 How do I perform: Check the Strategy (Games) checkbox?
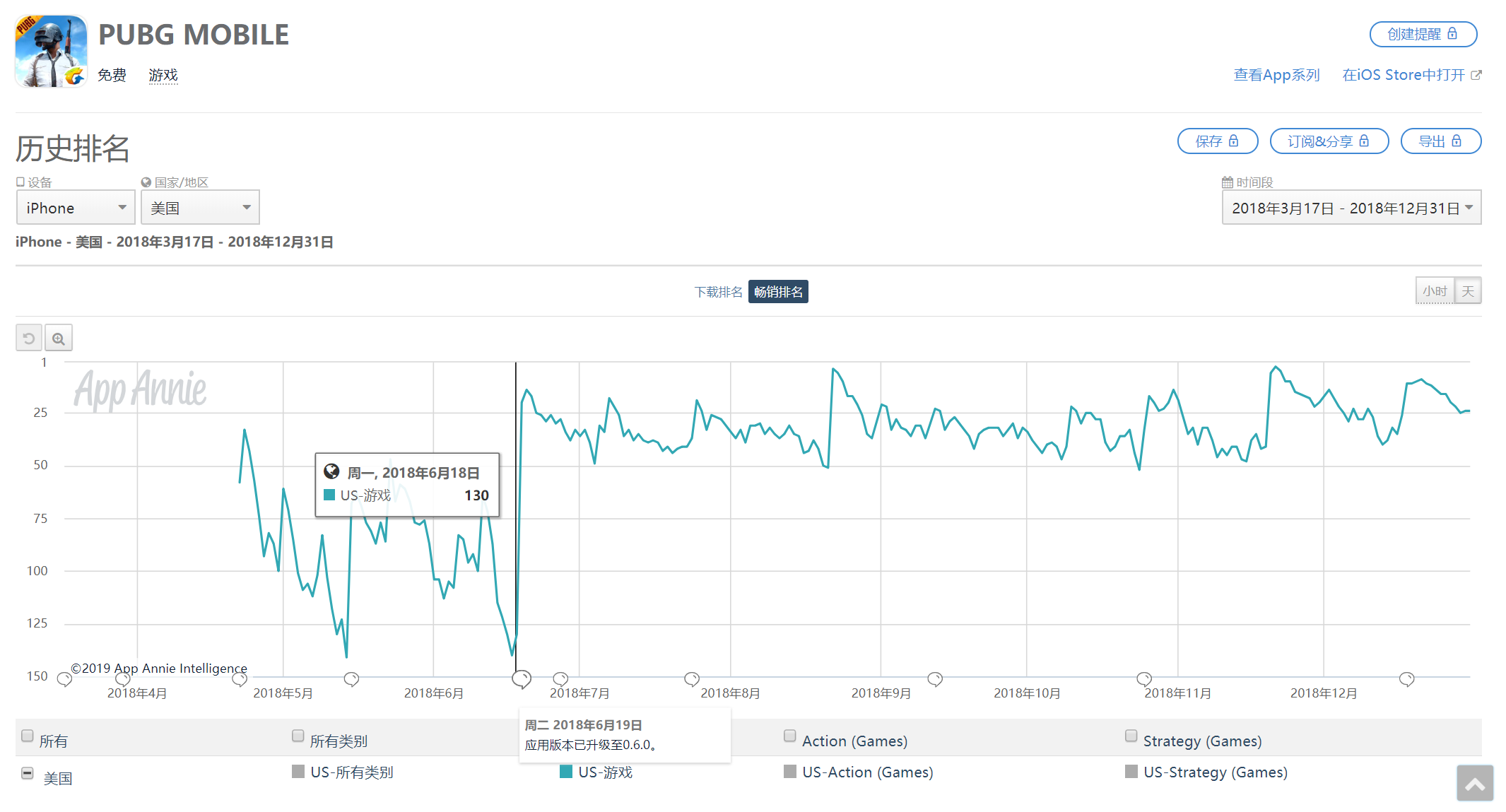(x=1131, y=736)
